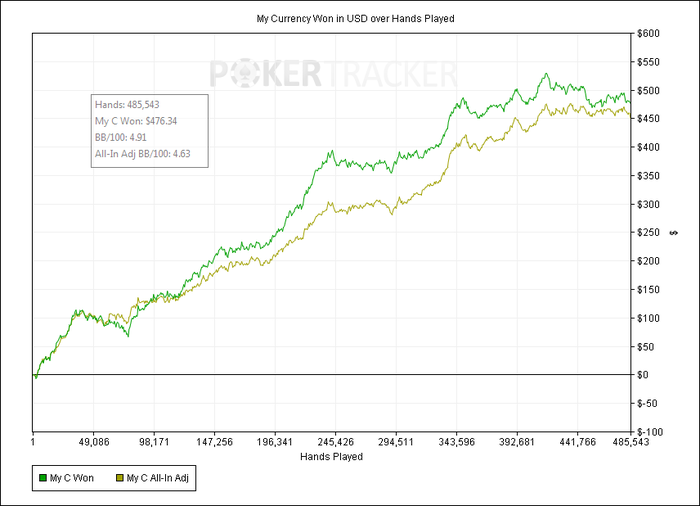
Task: Click the $500 y-axis tick label
Action: [x=648, y=91]
